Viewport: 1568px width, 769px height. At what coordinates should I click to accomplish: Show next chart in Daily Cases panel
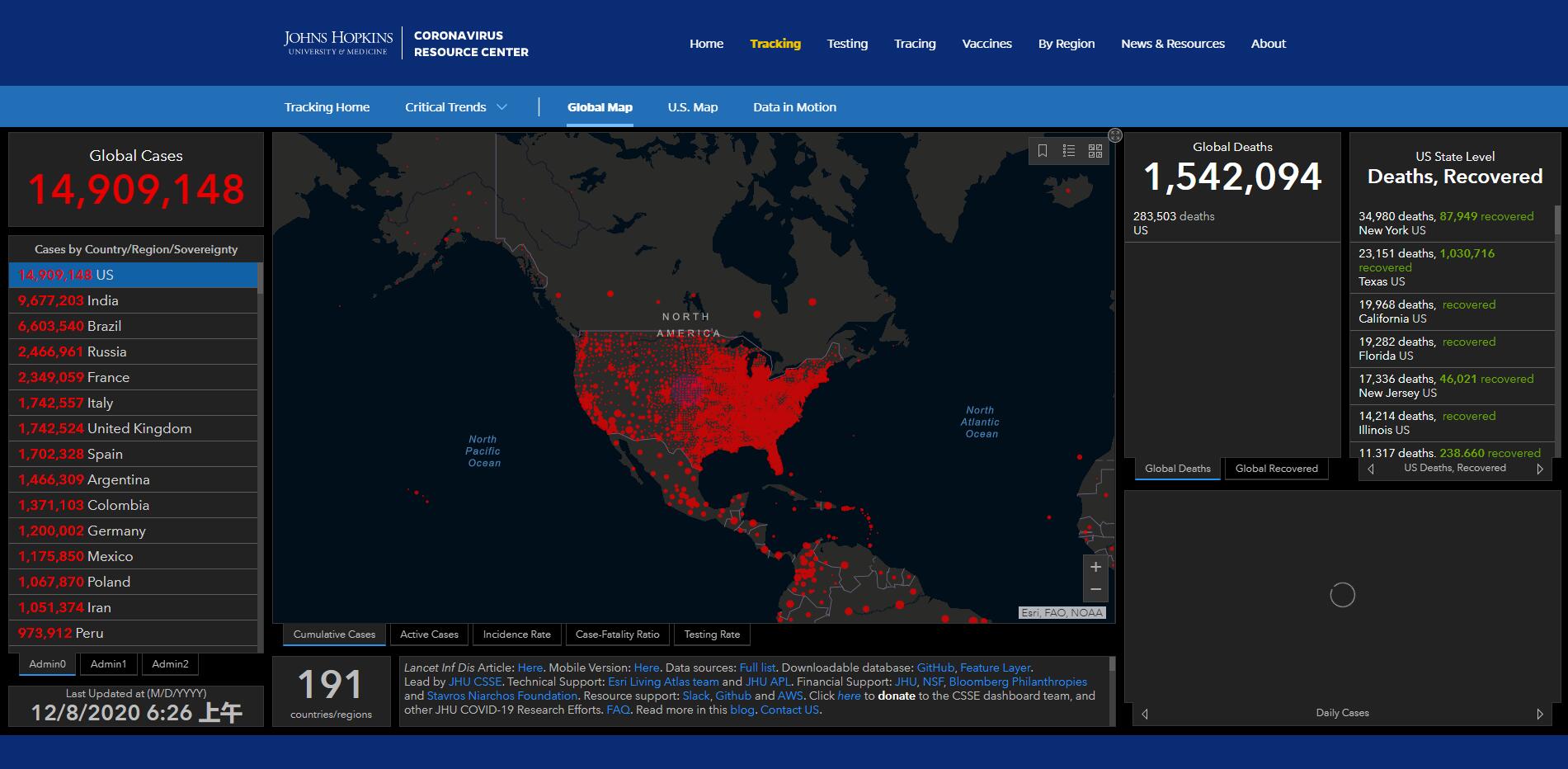pyautogui.click(x=1539, y=714)
